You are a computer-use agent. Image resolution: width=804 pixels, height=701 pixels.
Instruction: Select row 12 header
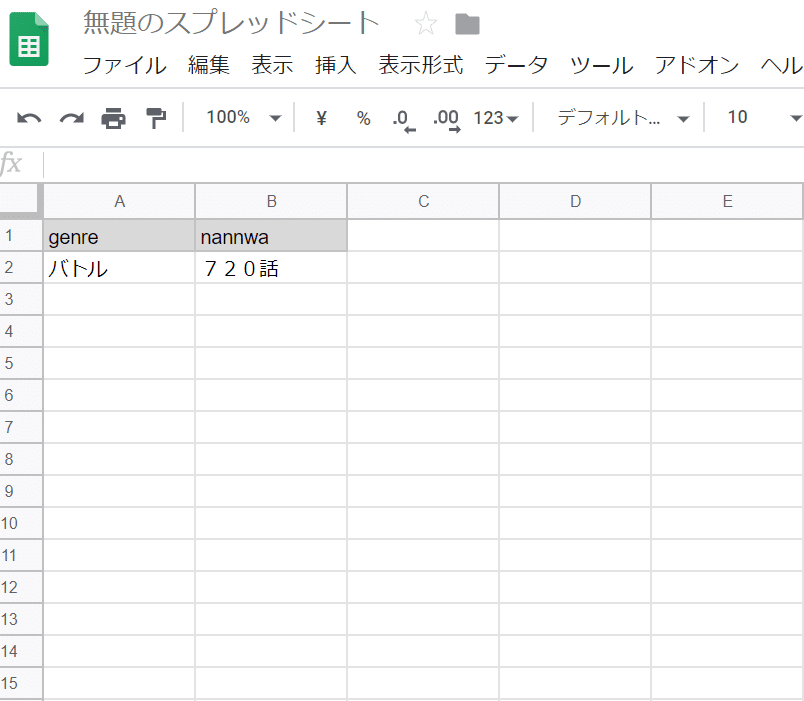tap(21, 587)
